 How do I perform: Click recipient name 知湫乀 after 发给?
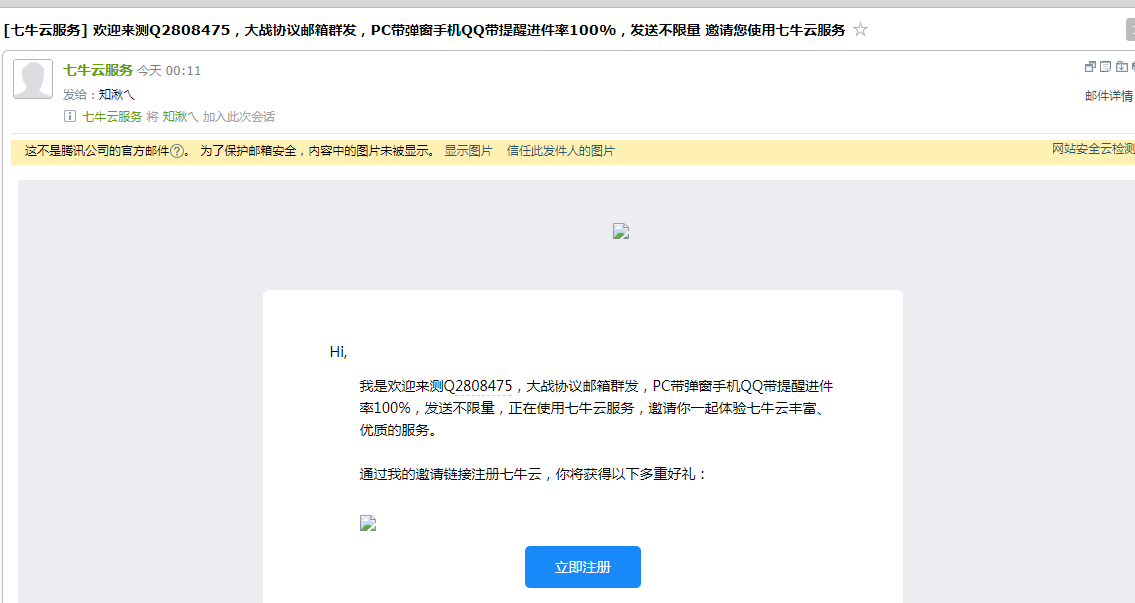tap(117, 94)
